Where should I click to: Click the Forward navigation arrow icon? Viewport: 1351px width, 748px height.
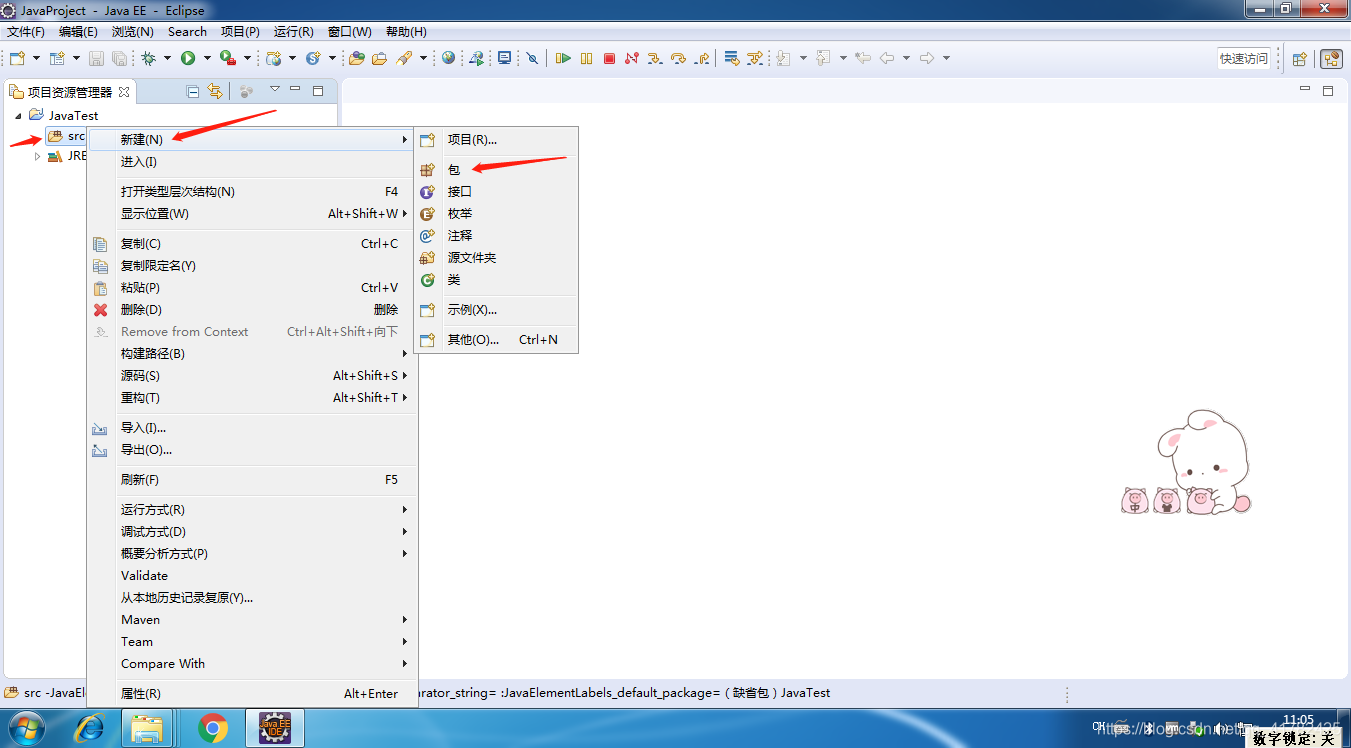click(927, 58)
